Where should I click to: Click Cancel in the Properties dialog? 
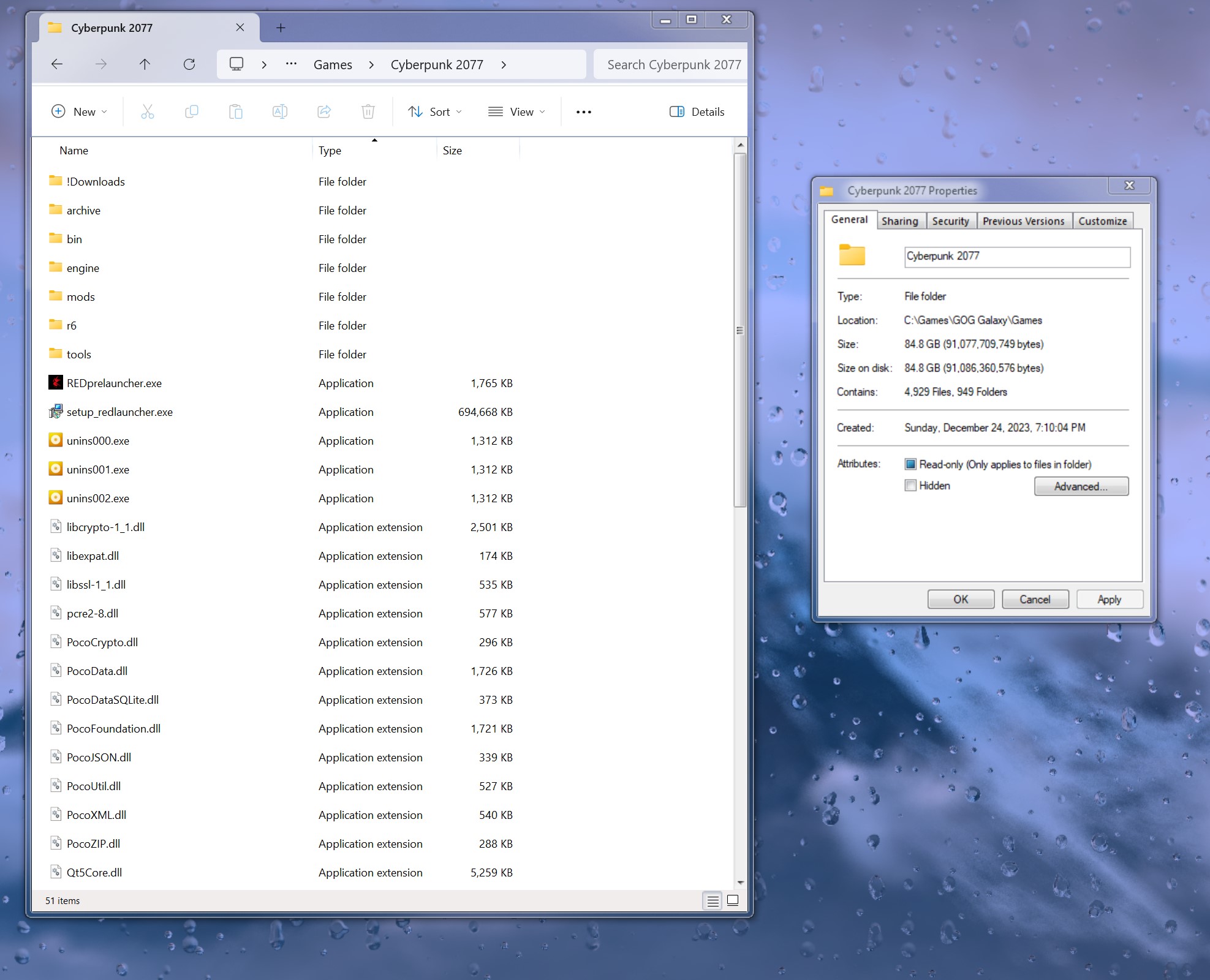point(1035,600)
